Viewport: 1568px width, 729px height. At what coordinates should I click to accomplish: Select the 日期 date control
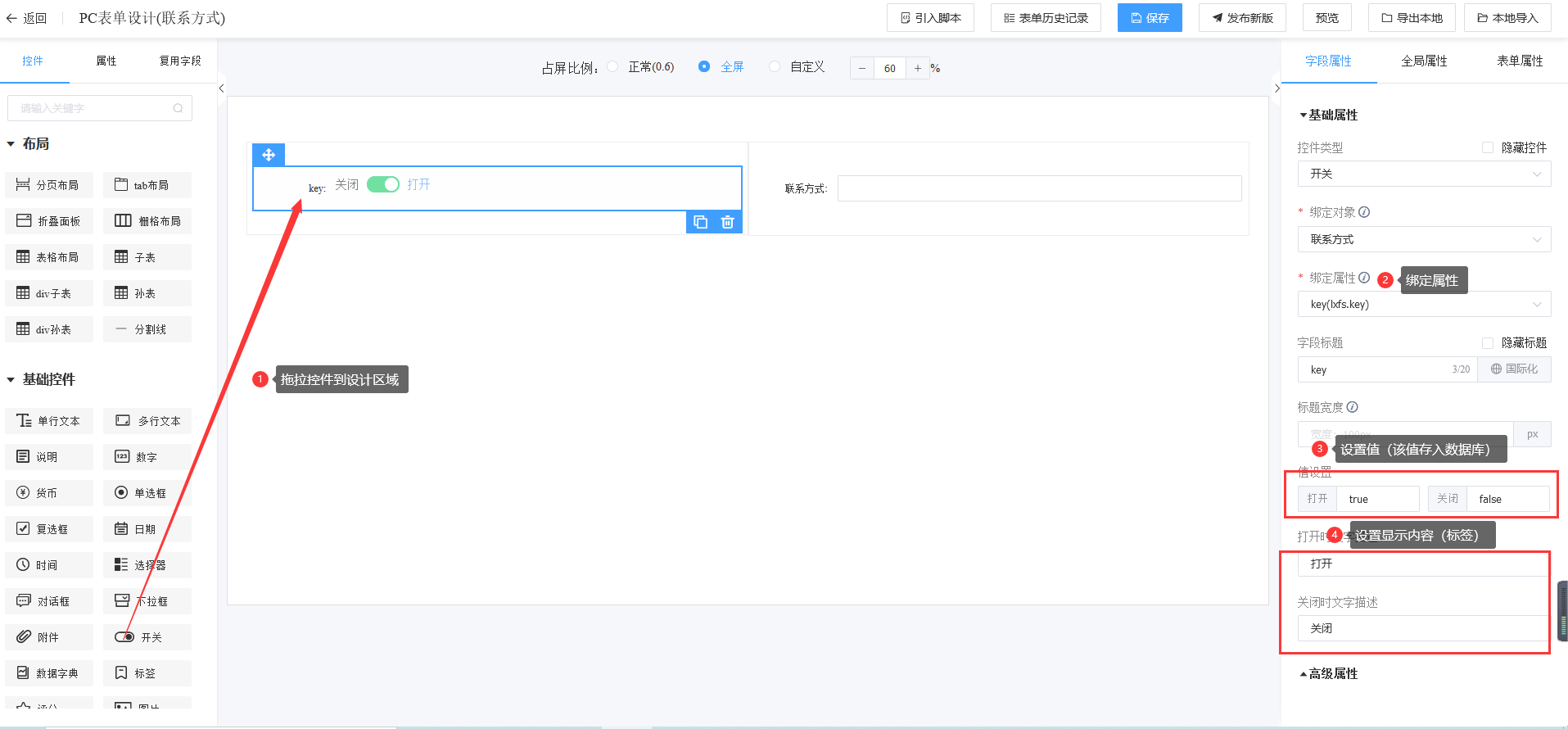tap(147, 529)
